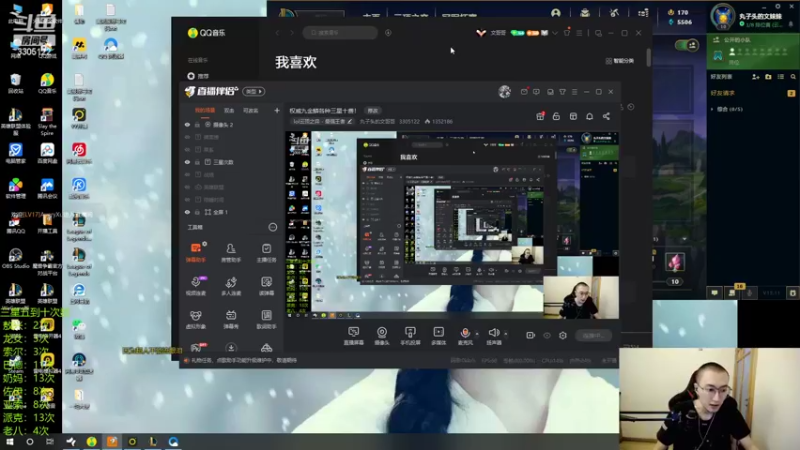Open the Windows Start menu

pyautogui.click(x=9, y=441)
